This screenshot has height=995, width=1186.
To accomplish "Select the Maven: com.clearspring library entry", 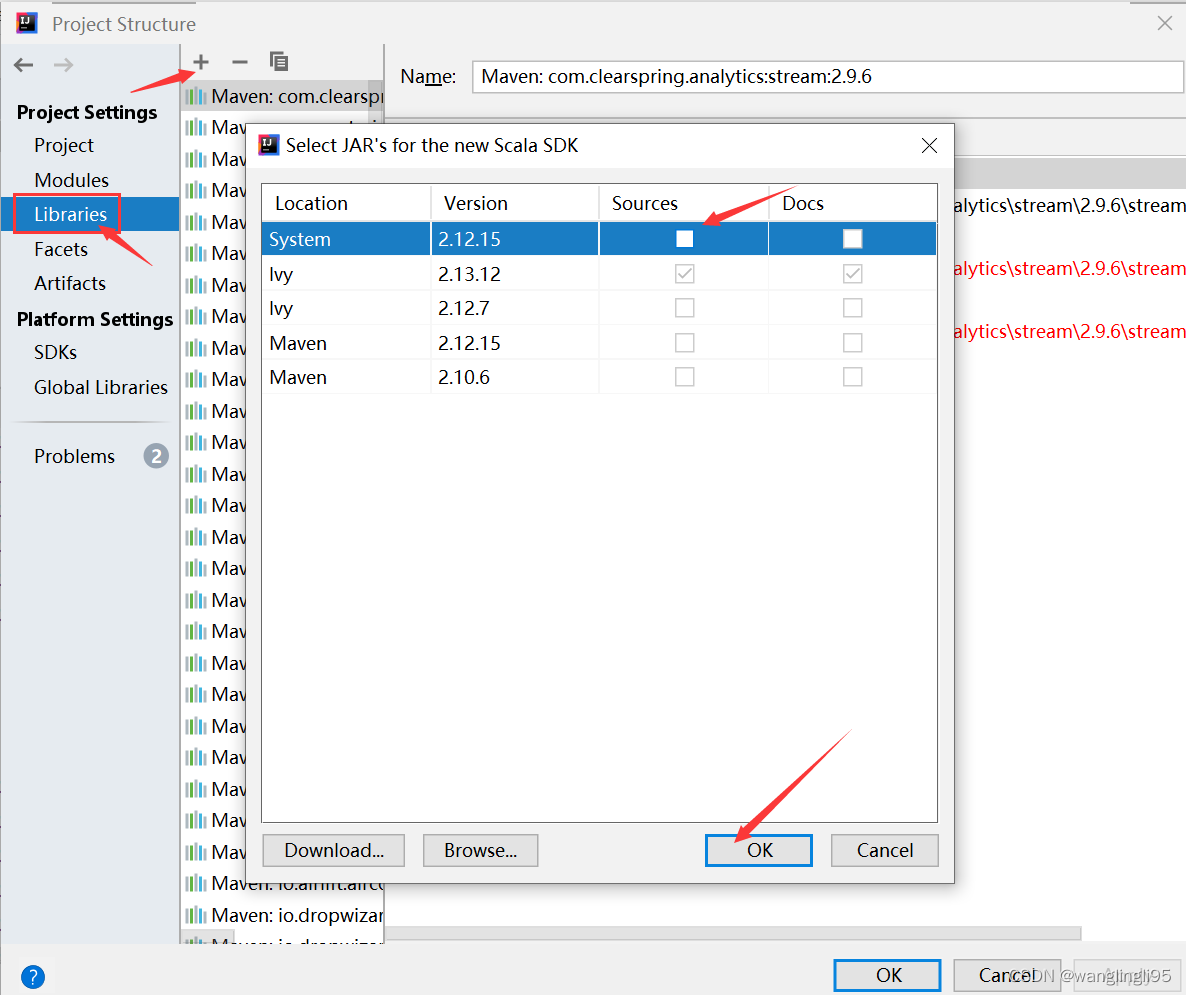I will click(283, 97).
